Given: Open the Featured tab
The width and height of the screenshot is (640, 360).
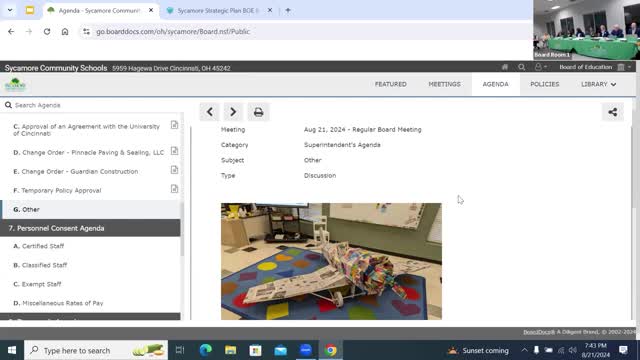Looking at the screenshot, I should (391, 84).
